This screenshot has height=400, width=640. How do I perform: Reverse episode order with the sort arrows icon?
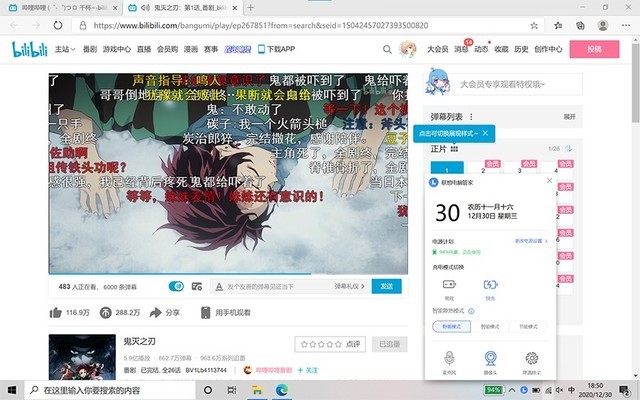(x=569, y=149)
